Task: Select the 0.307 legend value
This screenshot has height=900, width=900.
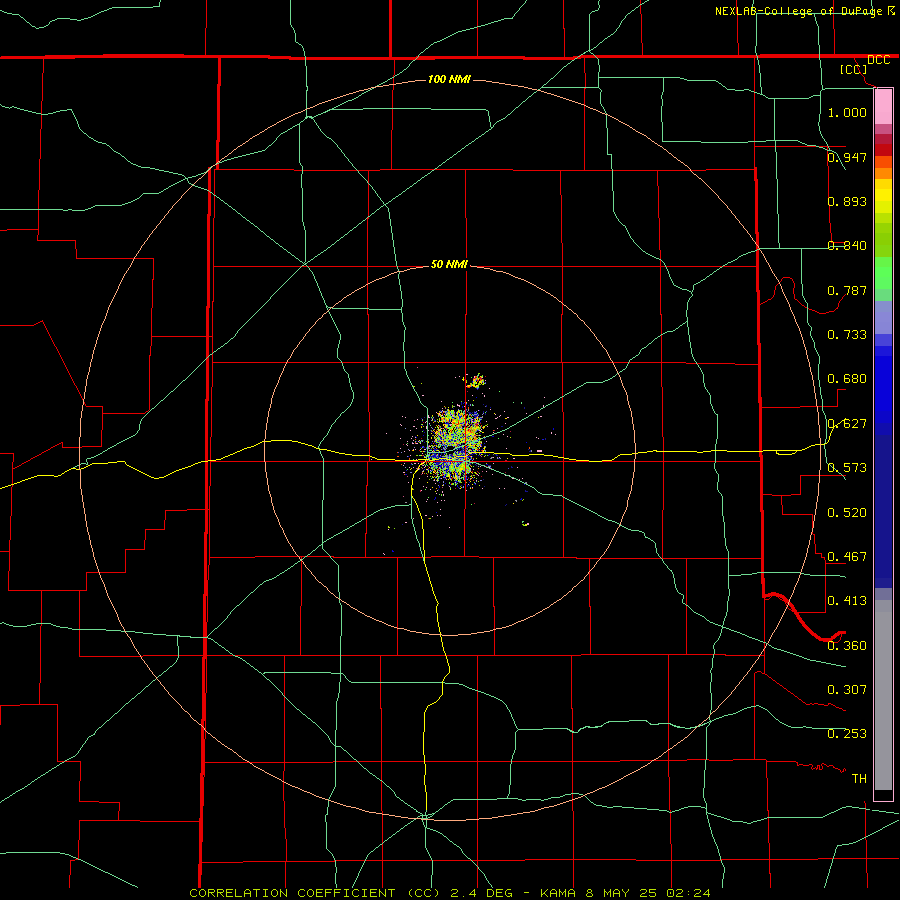Action: point(847,689)
